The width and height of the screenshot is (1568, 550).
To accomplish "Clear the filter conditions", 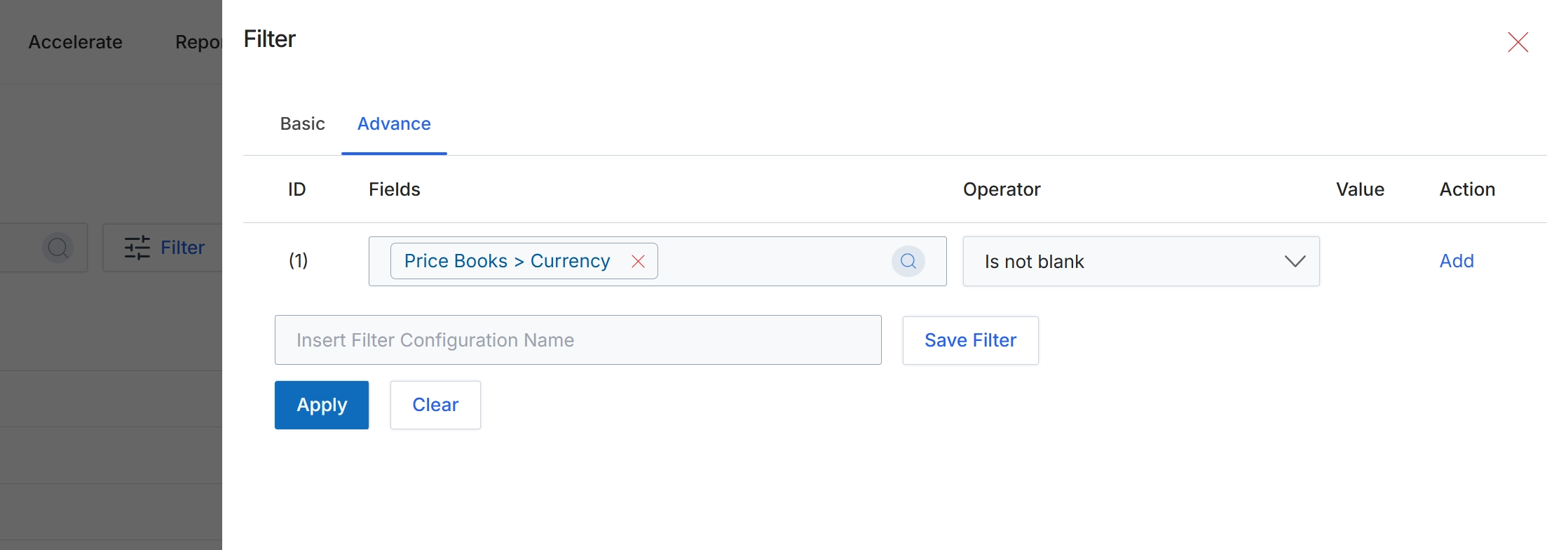I will [x=435, y=405].
